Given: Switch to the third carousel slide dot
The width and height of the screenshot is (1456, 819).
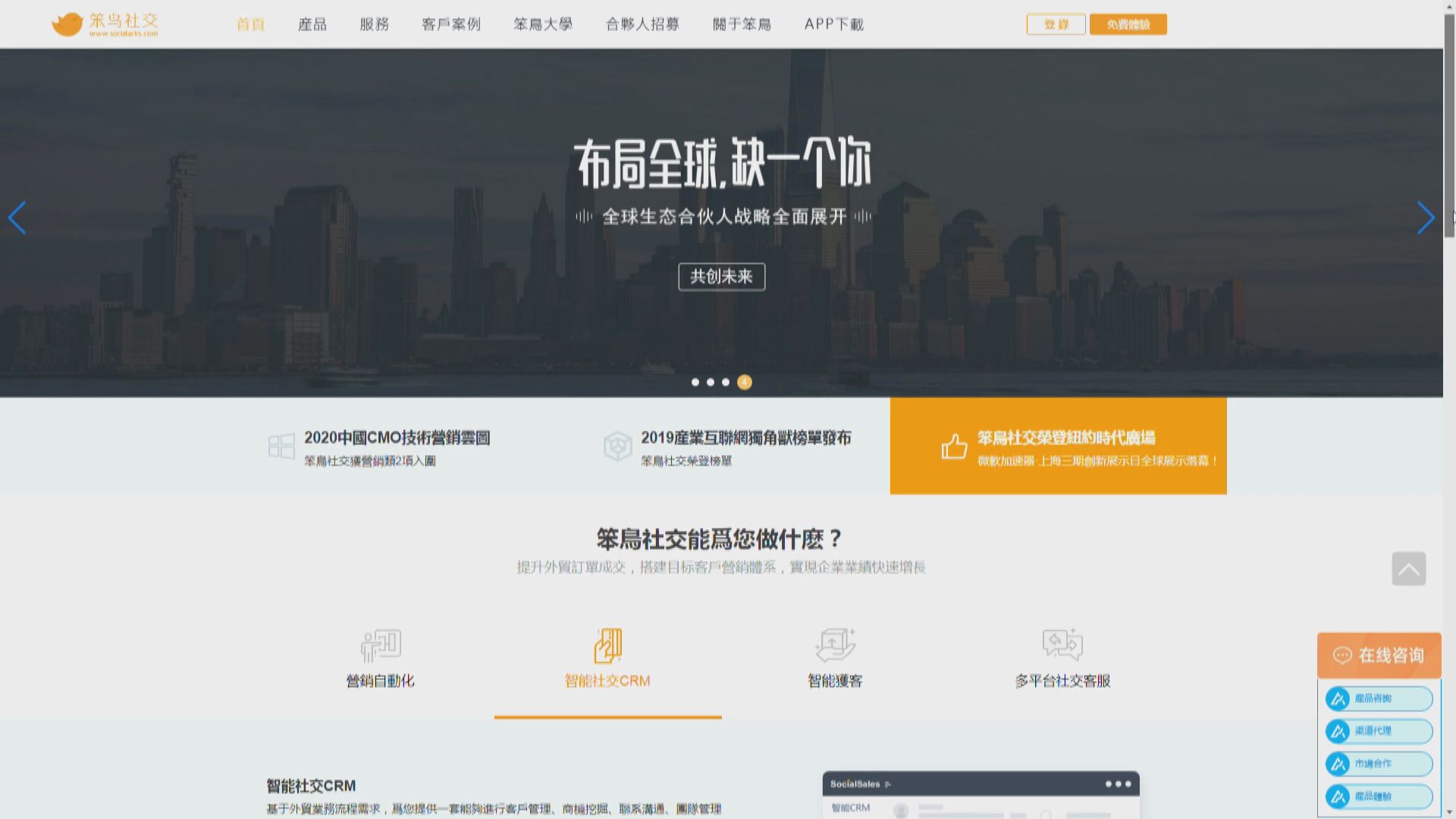Looking at the screenshot, I should 727,382.
